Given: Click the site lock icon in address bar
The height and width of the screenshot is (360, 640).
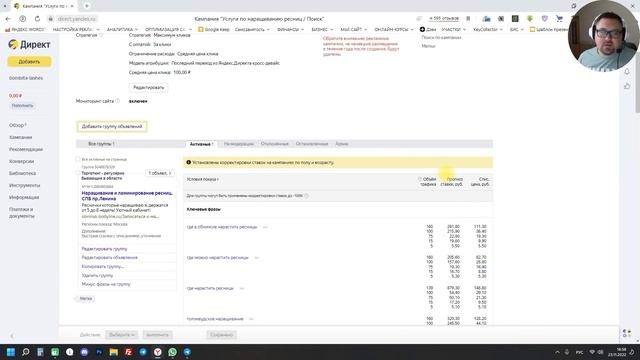Looking at the screenshot, I should [51, 19].
